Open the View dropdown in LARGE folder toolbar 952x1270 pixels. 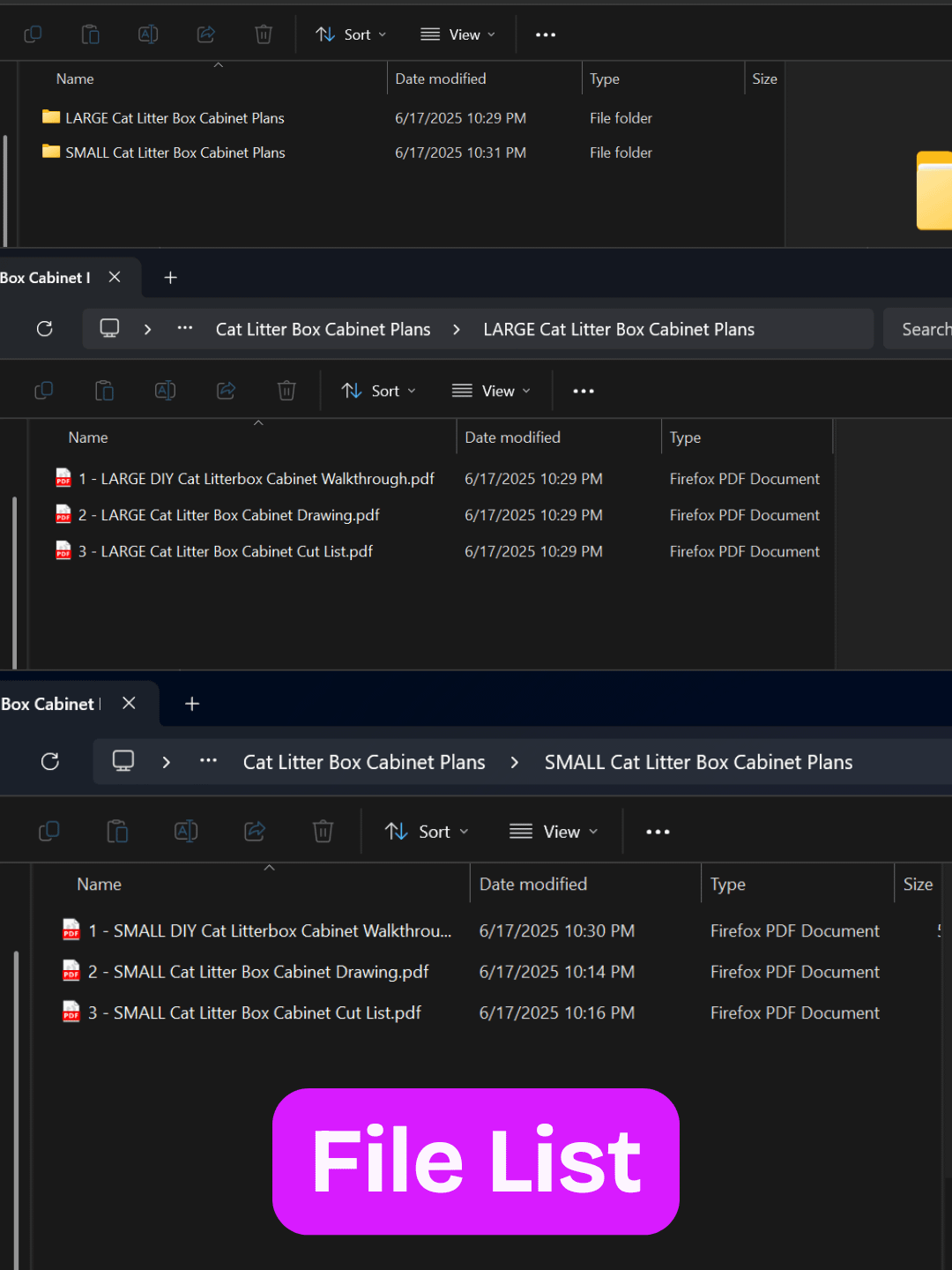pos(491,391)
